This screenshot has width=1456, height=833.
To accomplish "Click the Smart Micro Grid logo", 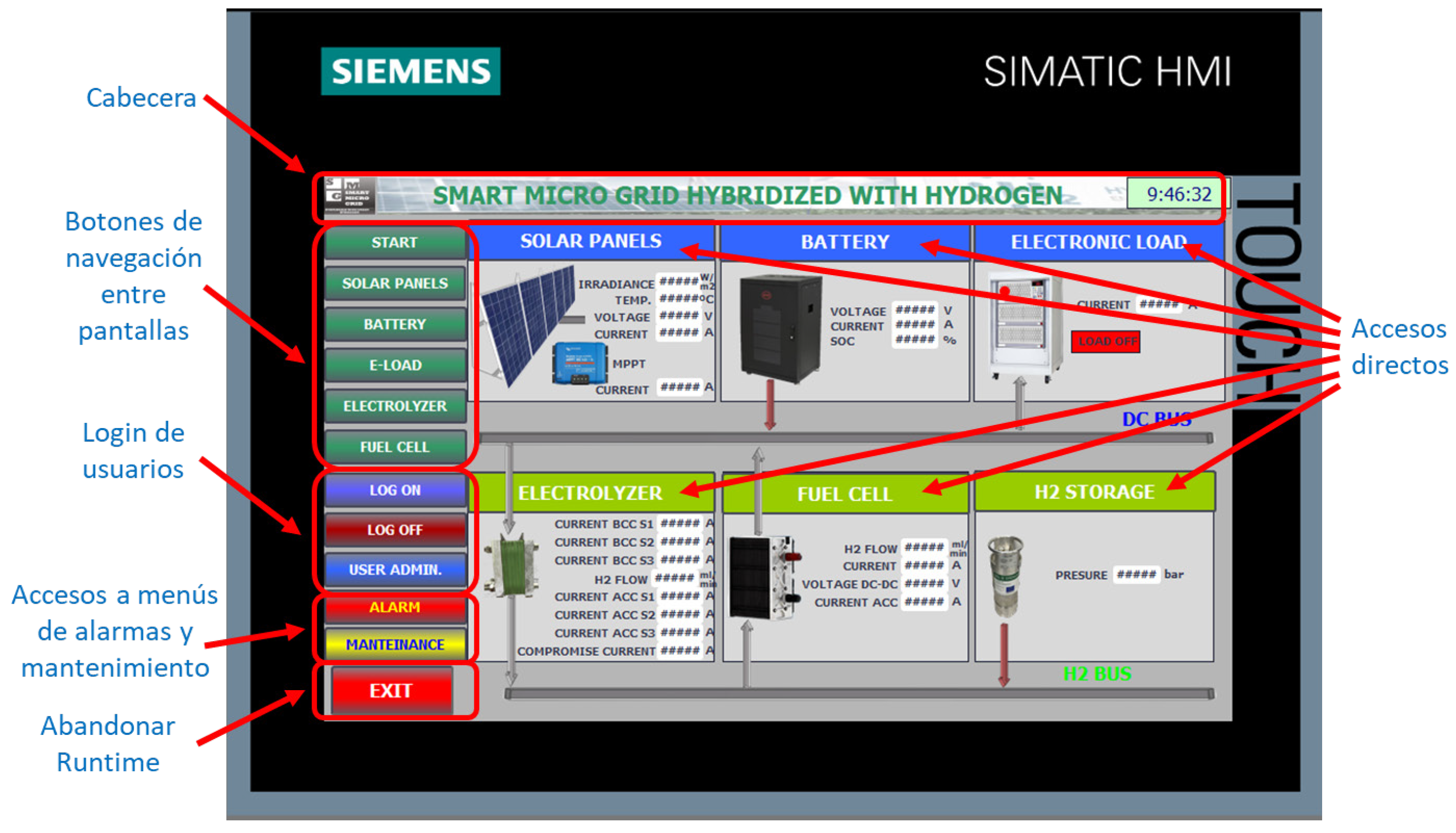I will click(349, 196).
